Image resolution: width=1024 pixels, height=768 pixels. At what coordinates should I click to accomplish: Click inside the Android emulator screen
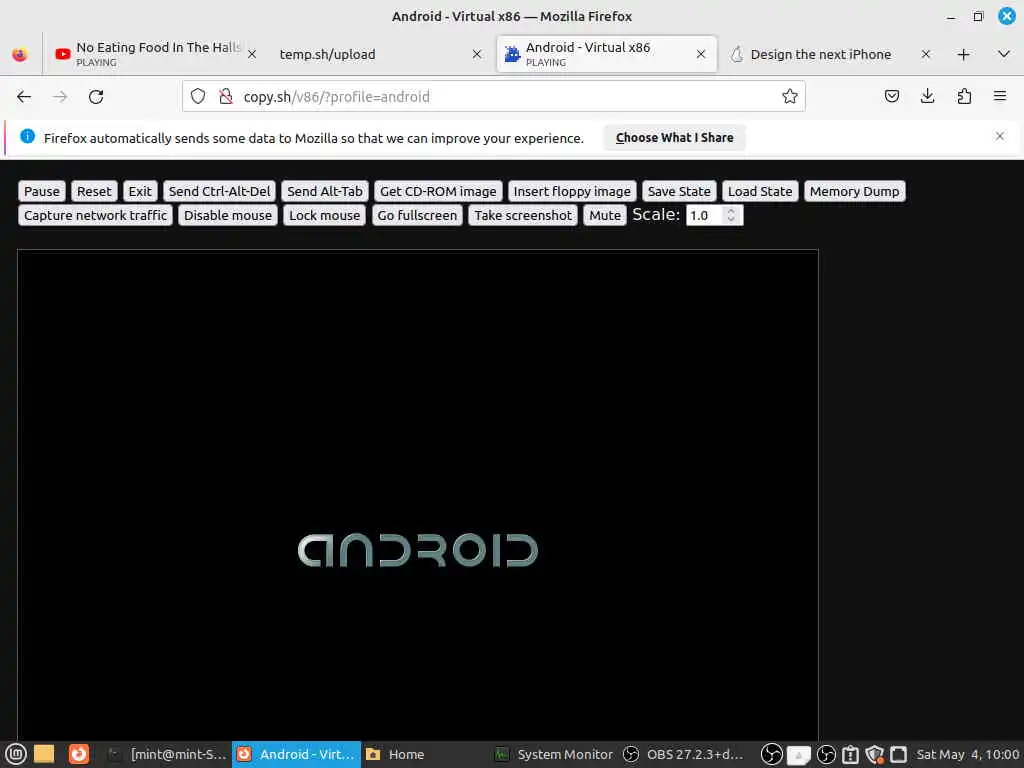417,495
